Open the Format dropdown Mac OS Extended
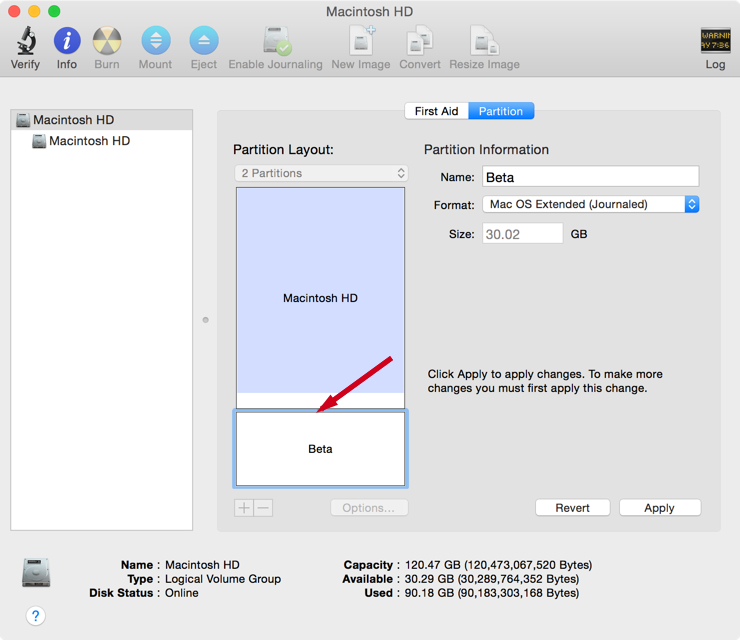Screen dimensions: 740x640 tap(590, 204)
